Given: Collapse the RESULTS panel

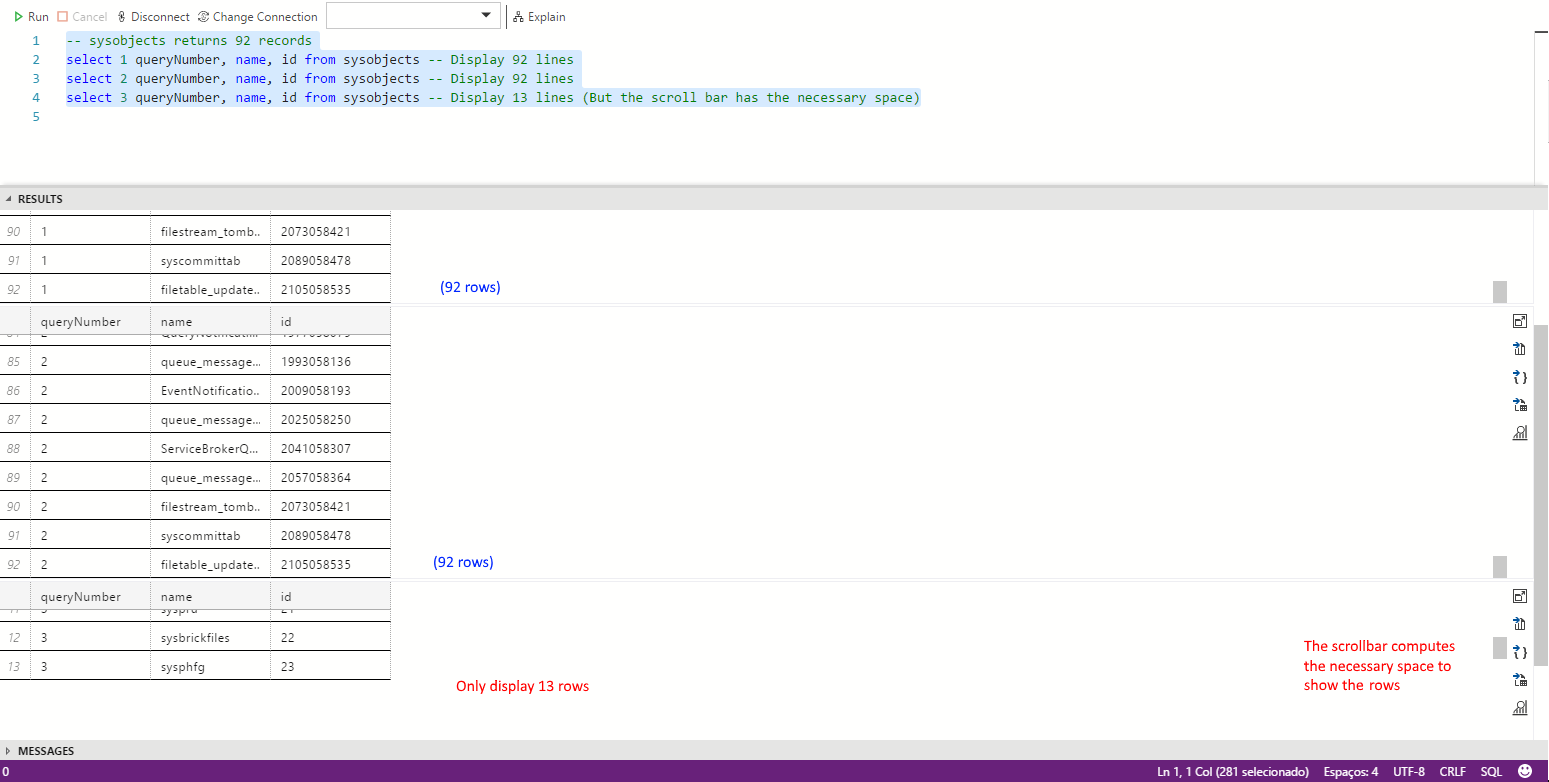Looking at the screenshot, I should pos(34,199).
